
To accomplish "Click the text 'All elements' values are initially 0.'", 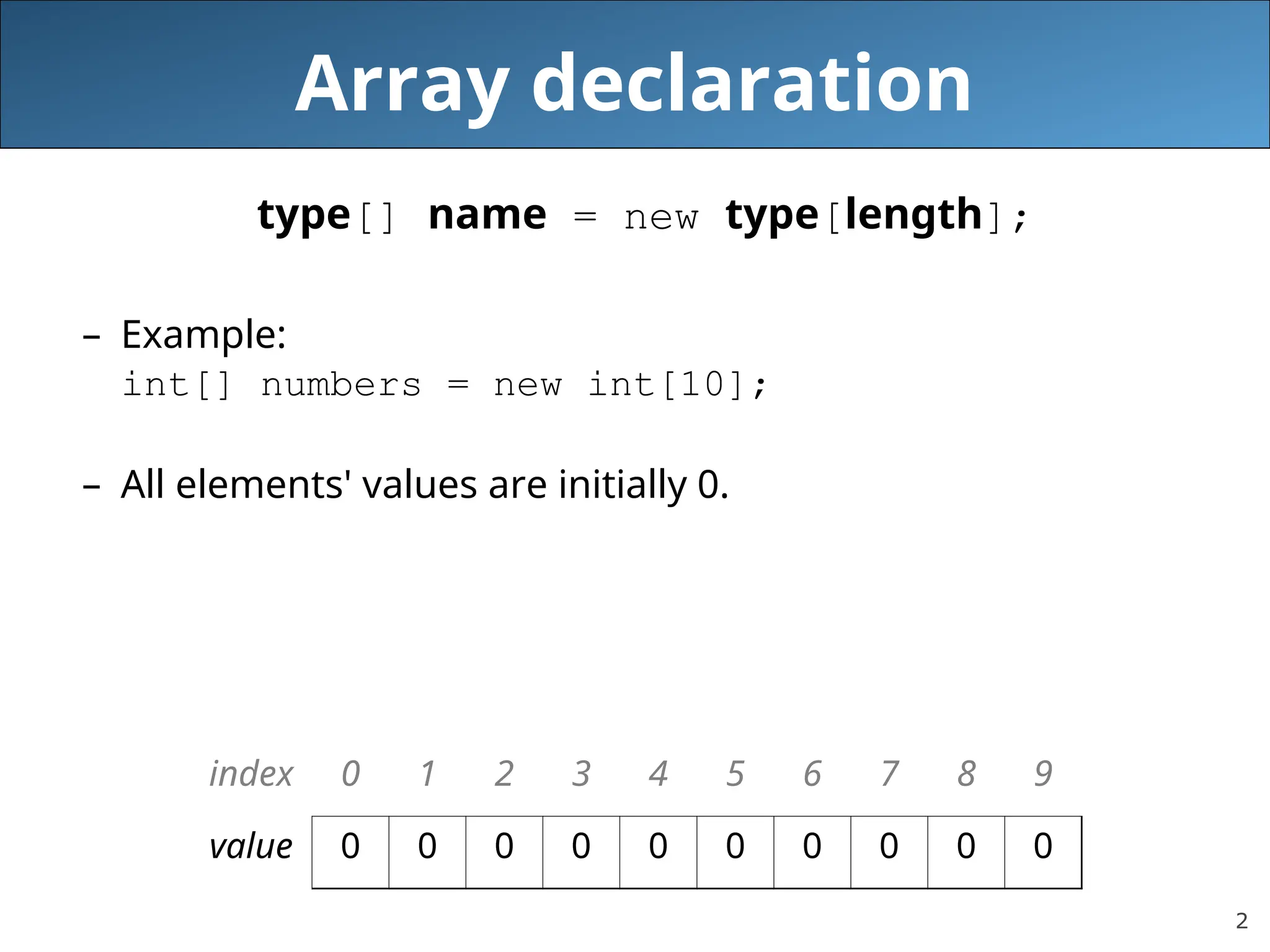I will (x=424, y=484).
